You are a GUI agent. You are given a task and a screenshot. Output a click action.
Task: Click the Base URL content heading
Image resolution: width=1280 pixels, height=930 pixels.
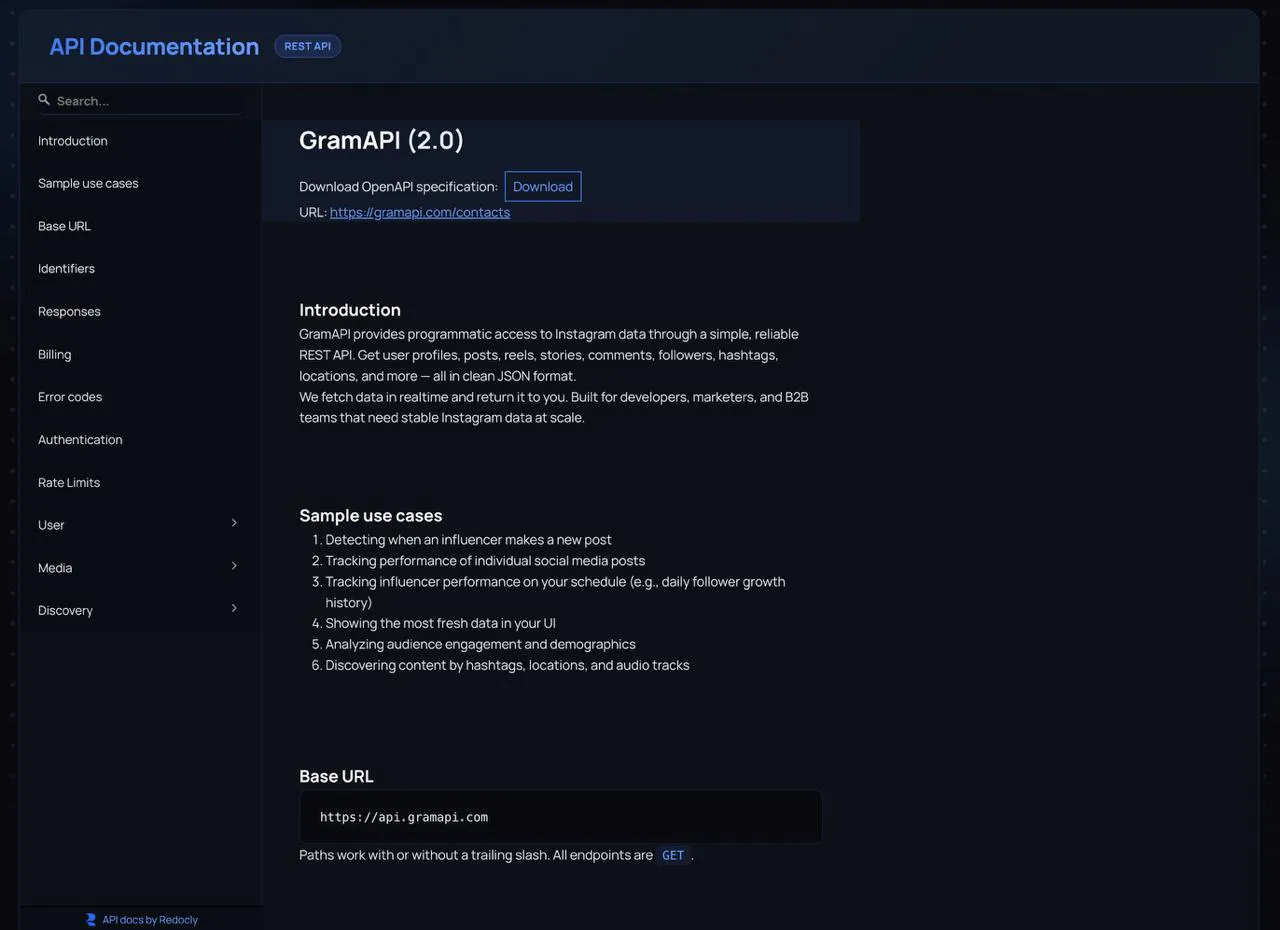coord(336,776)
